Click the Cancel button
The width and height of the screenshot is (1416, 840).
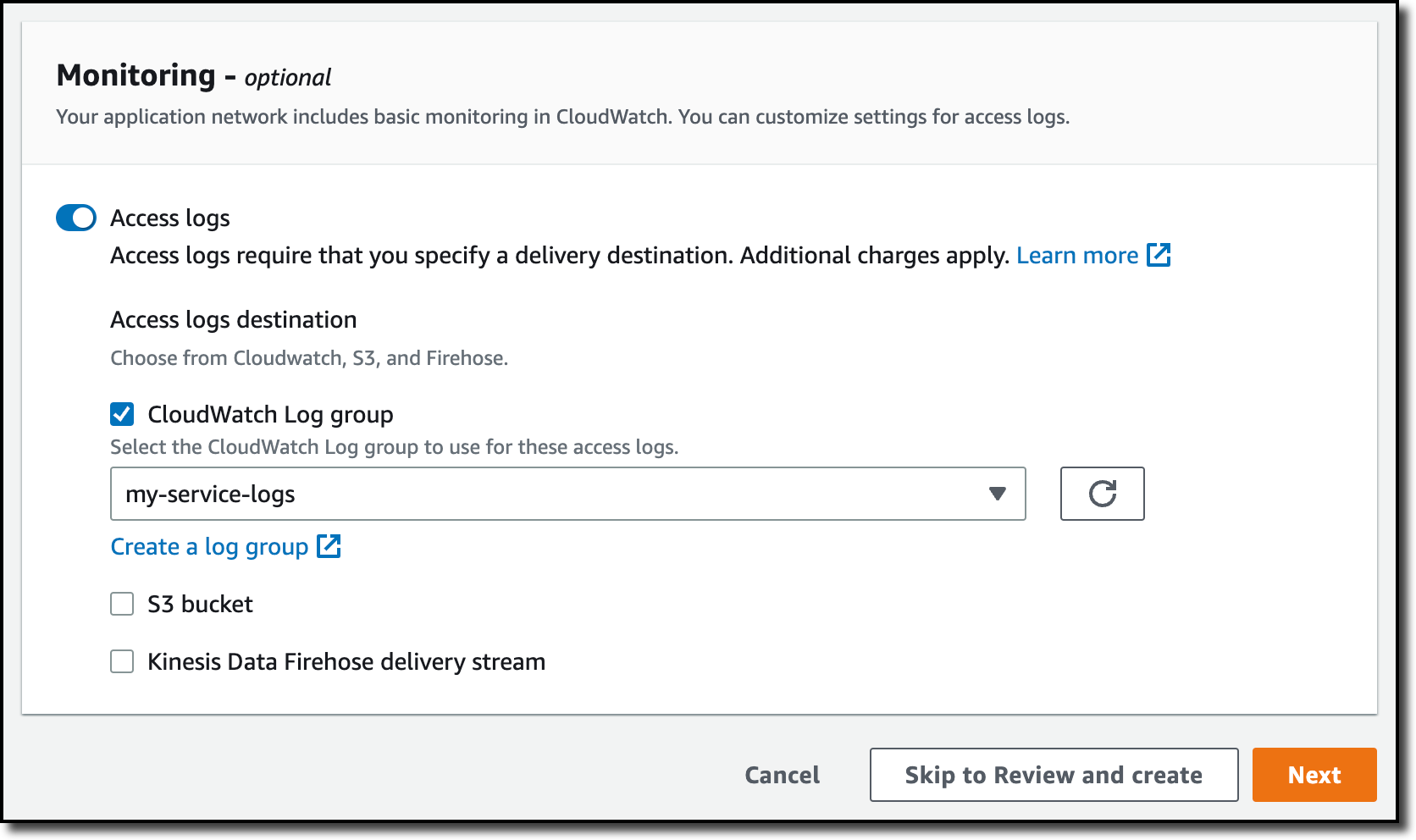(x=782, y=775)
